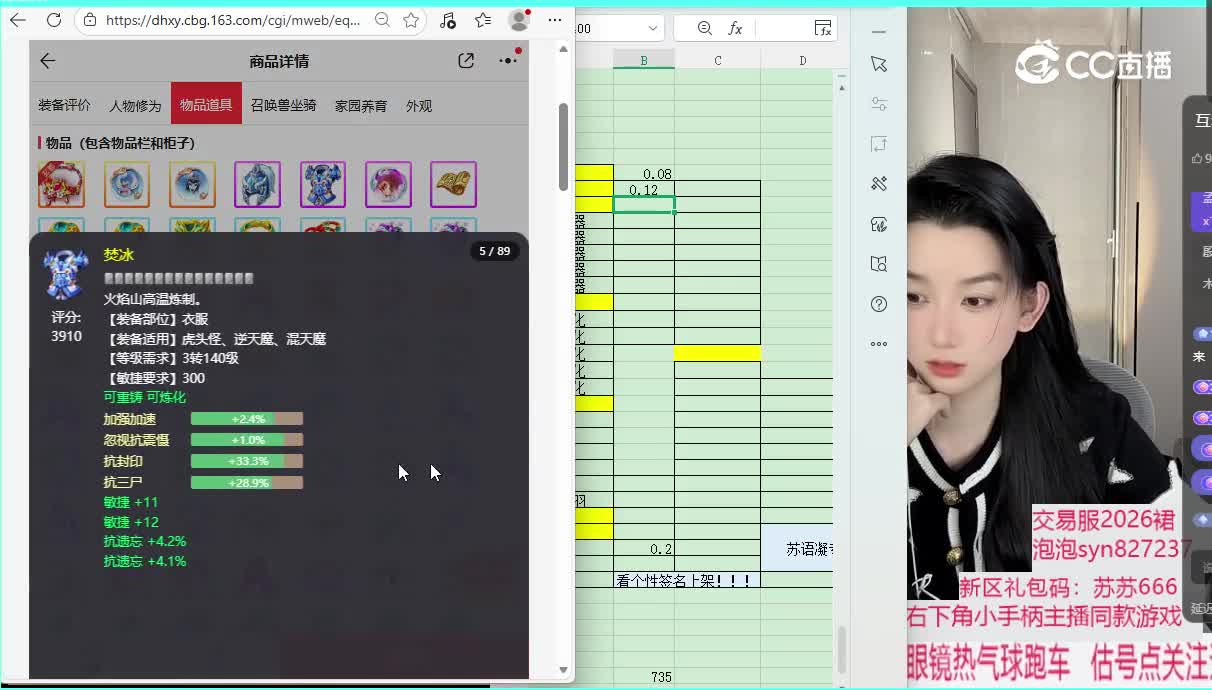Expand the spreadsheet name box dropdown
Viewport: 1212px width, 690px height.
653,29
